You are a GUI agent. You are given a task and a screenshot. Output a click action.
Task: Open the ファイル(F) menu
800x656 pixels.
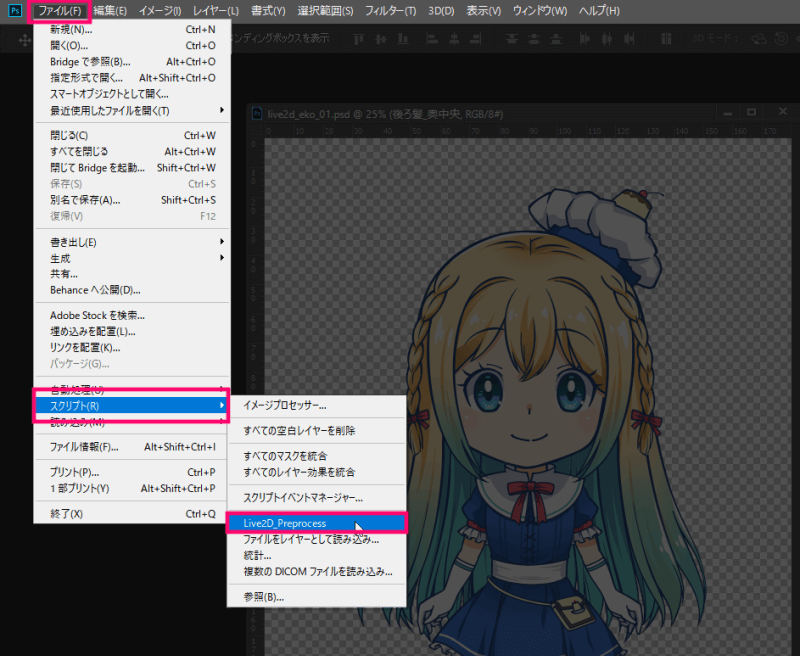[60, 11]
